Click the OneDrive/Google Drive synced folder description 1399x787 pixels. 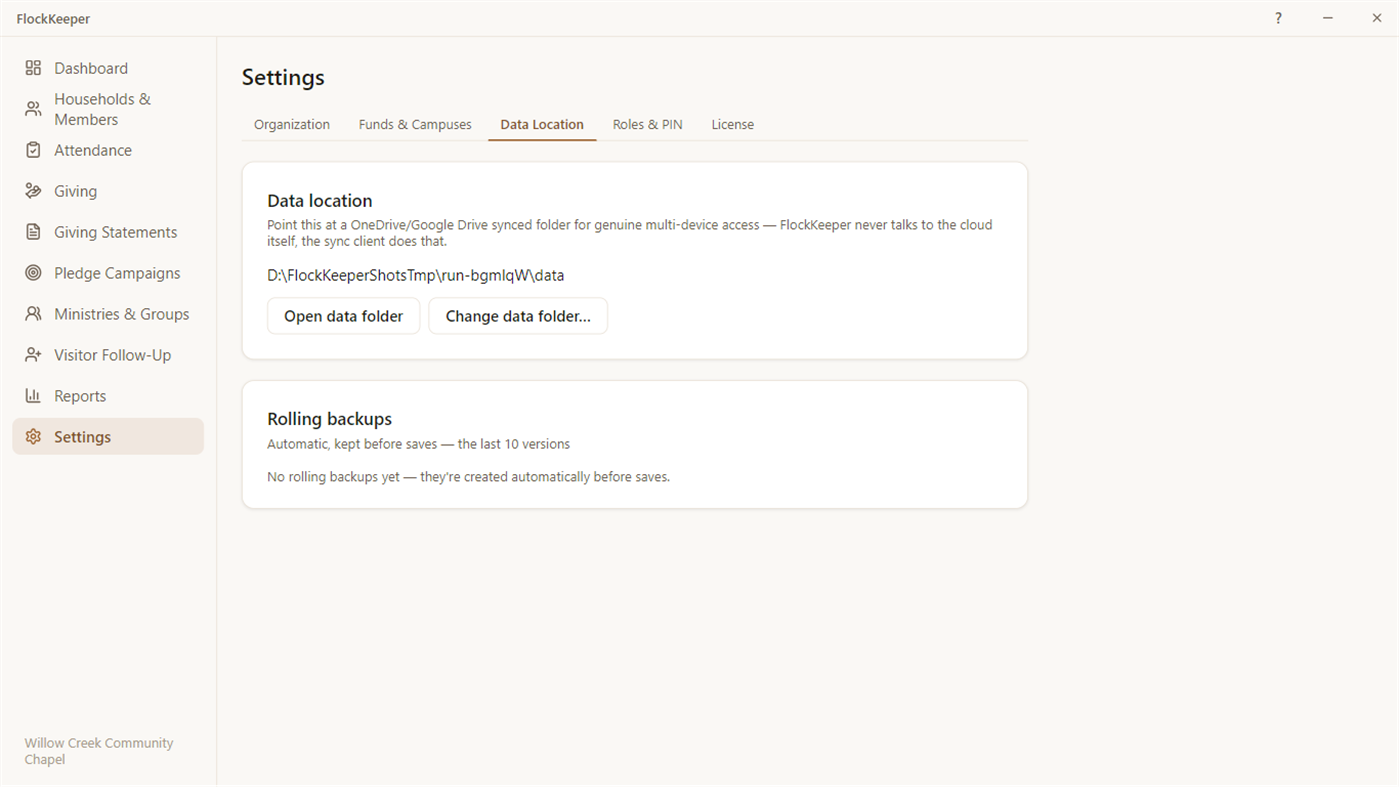click(x=630, y=233)
